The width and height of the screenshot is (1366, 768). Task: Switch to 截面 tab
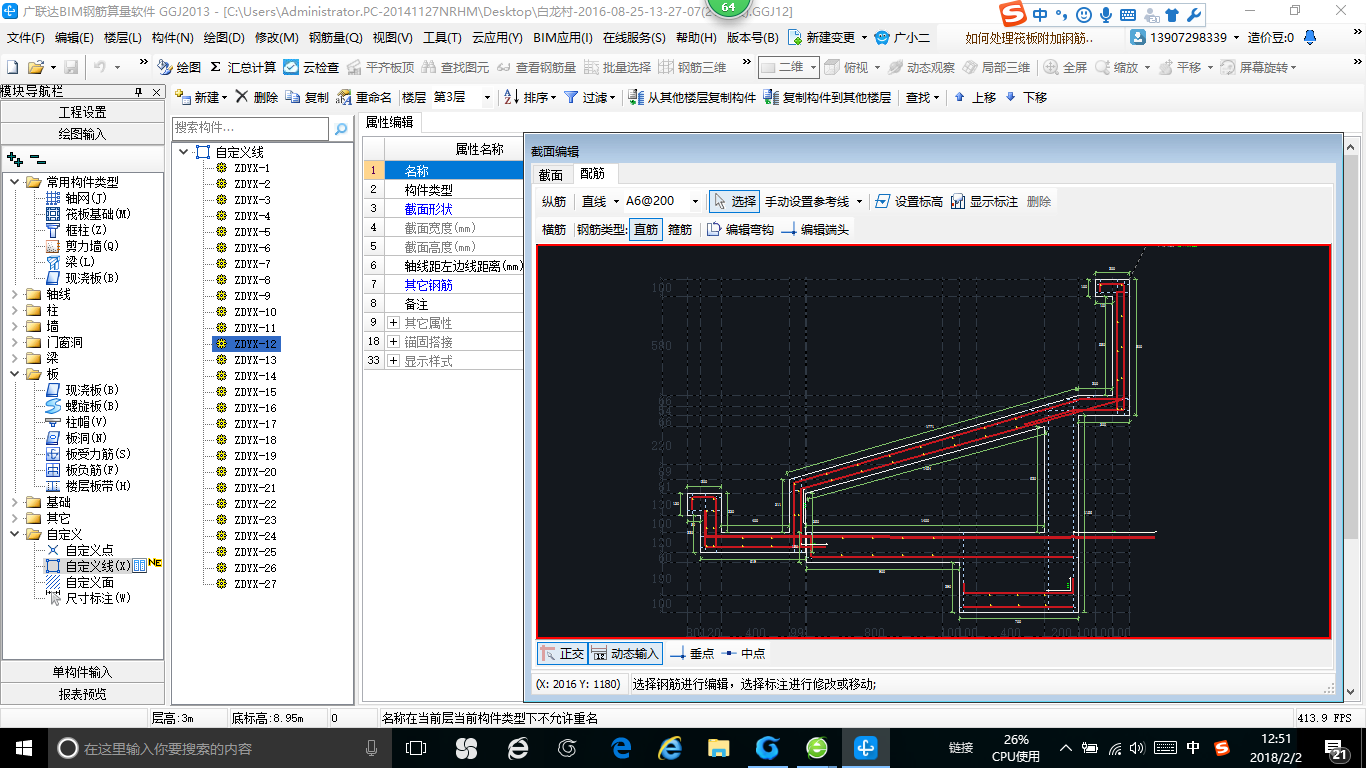[550, 174]
